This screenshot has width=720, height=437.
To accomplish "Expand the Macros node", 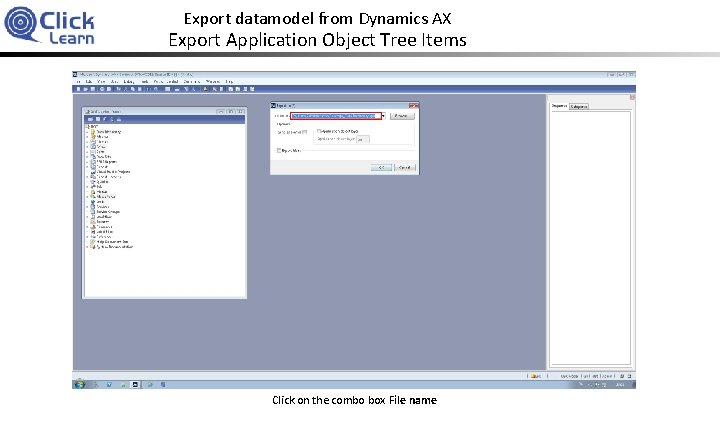I will [87, 137].
